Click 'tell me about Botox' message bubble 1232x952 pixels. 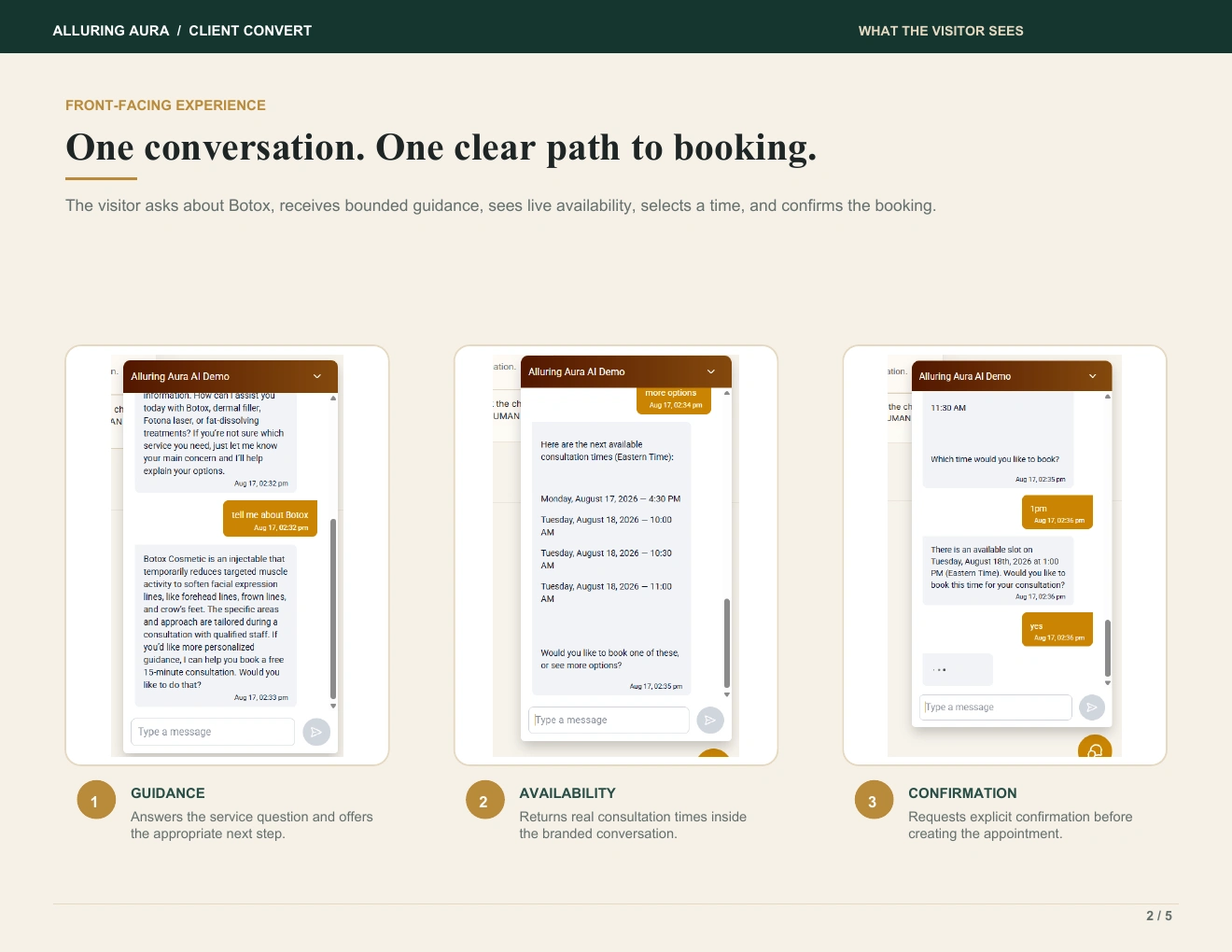[x=270, y=519]
